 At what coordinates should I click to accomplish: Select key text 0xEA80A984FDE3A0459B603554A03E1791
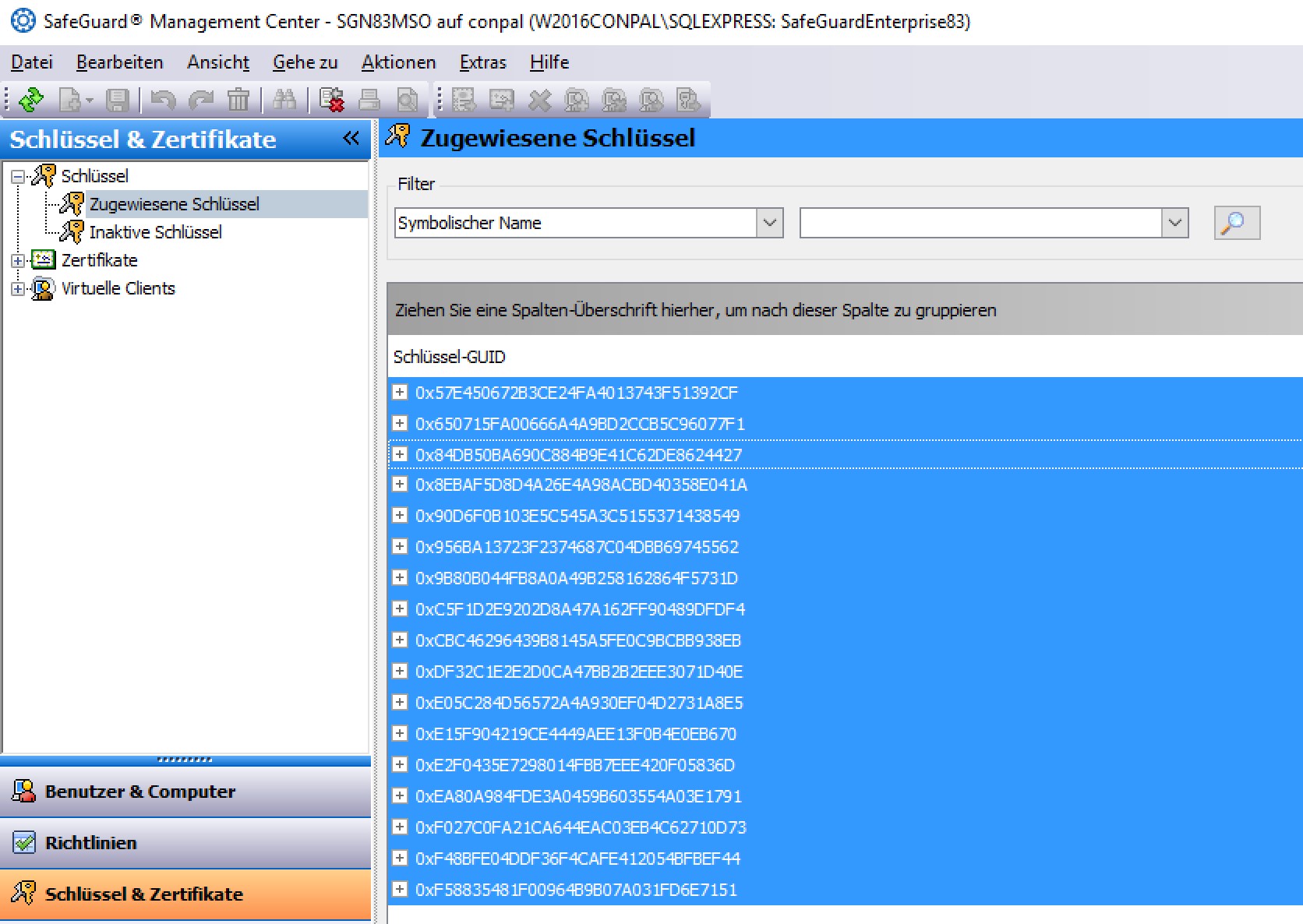click(x=578, y=796)
